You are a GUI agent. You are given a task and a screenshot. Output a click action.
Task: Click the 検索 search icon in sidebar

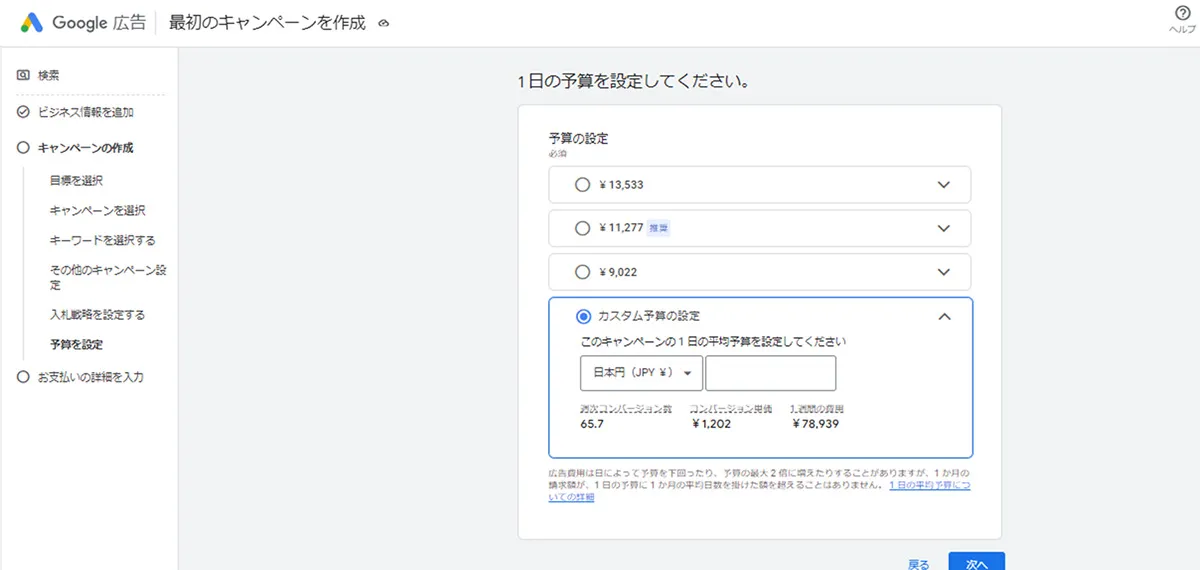[23, 75]
